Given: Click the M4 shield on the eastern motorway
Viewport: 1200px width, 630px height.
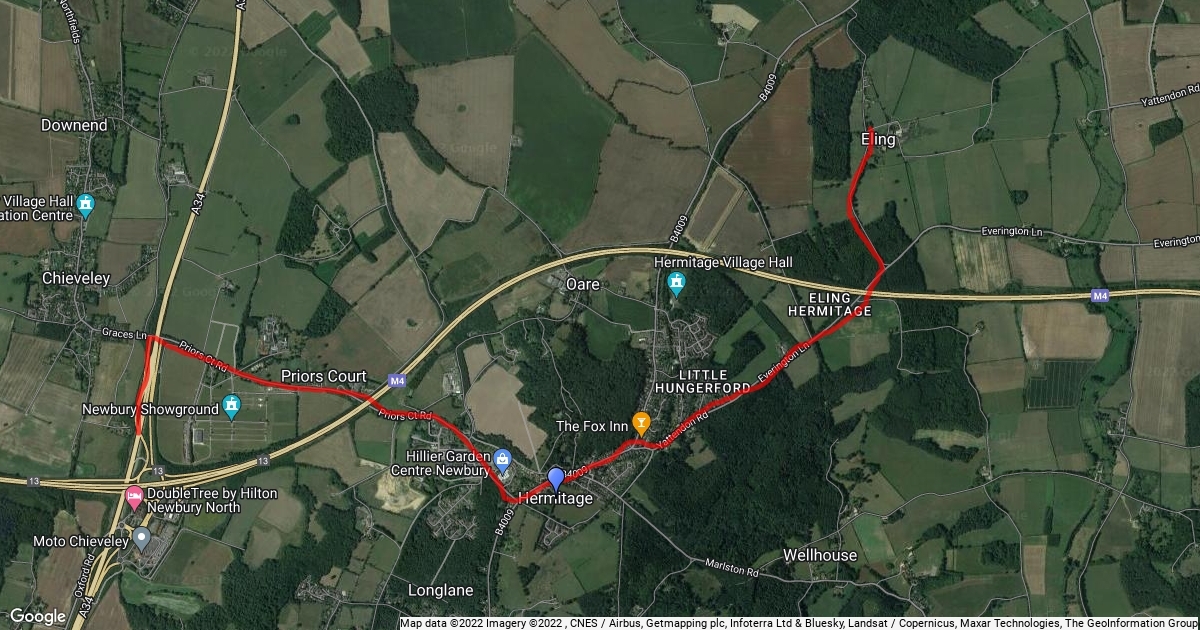Looking at the screenshot, I should [1101, 295].
